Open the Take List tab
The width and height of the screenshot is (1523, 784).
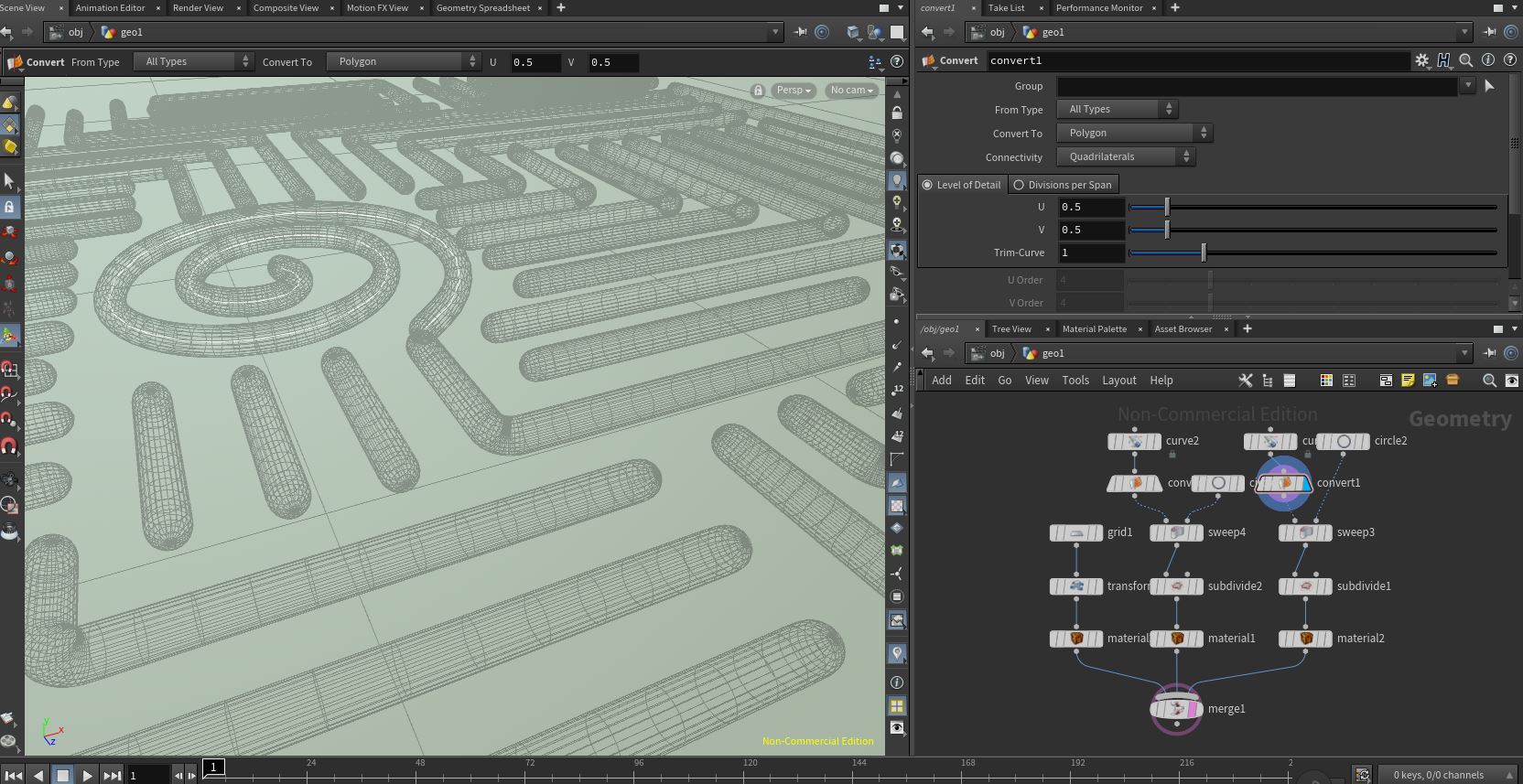point(1006,8)
